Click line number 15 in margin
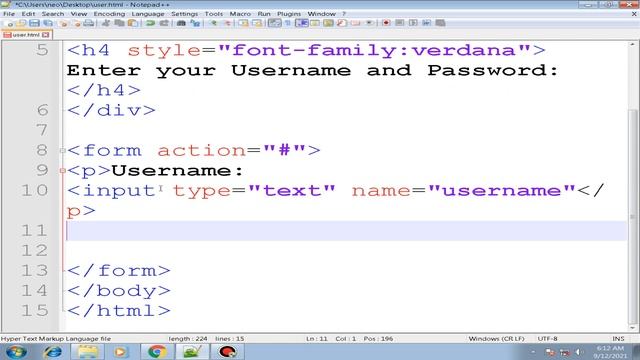 [x=34, y=311]
